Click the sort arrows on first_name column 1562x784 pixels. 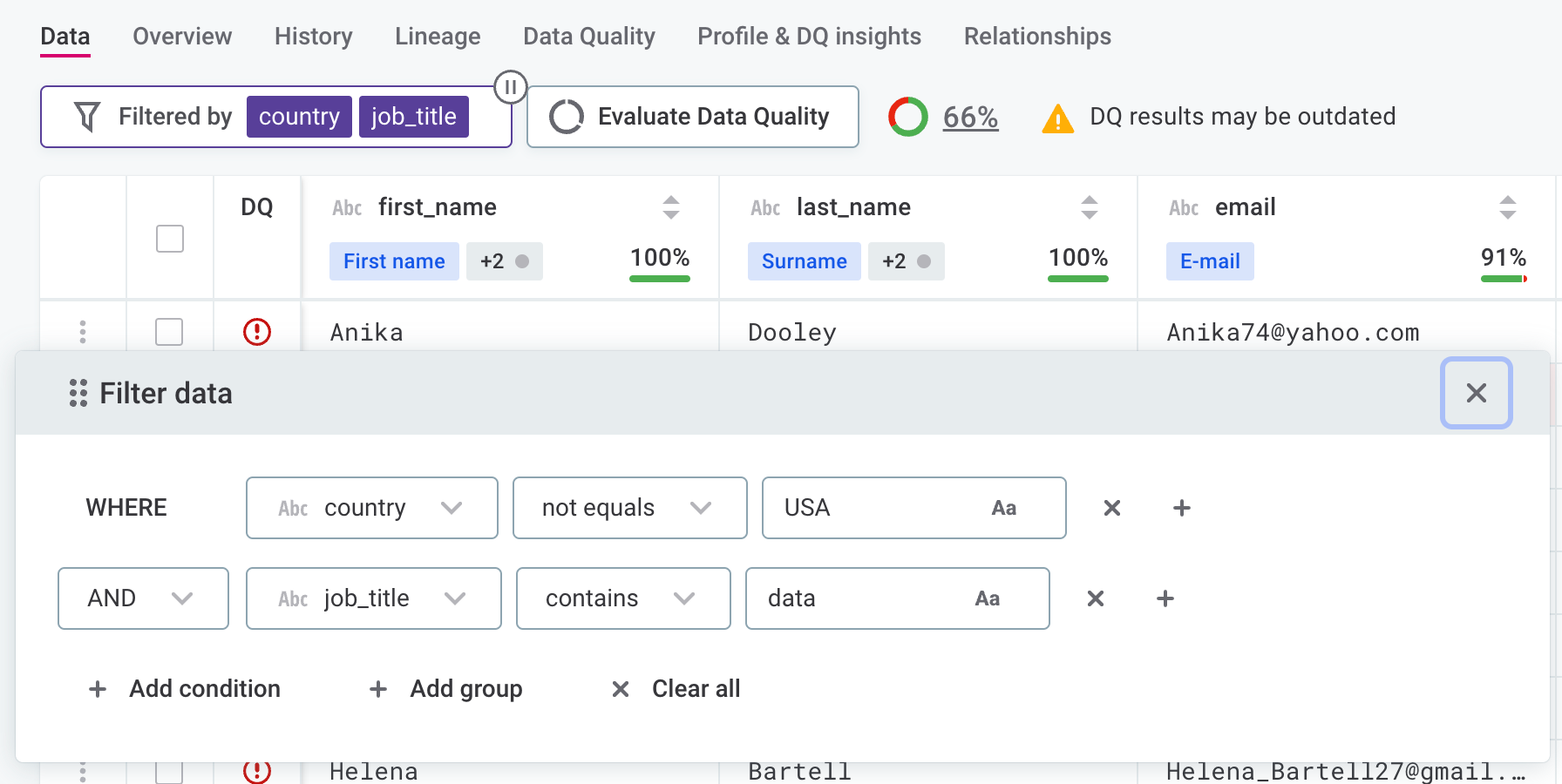point(670,207)
